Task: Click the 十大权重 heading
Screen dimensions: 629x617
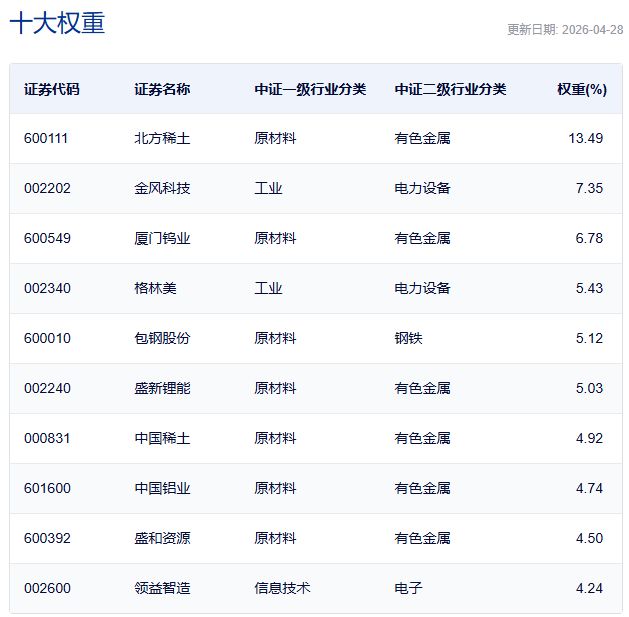Action: [x=57, y=23]
